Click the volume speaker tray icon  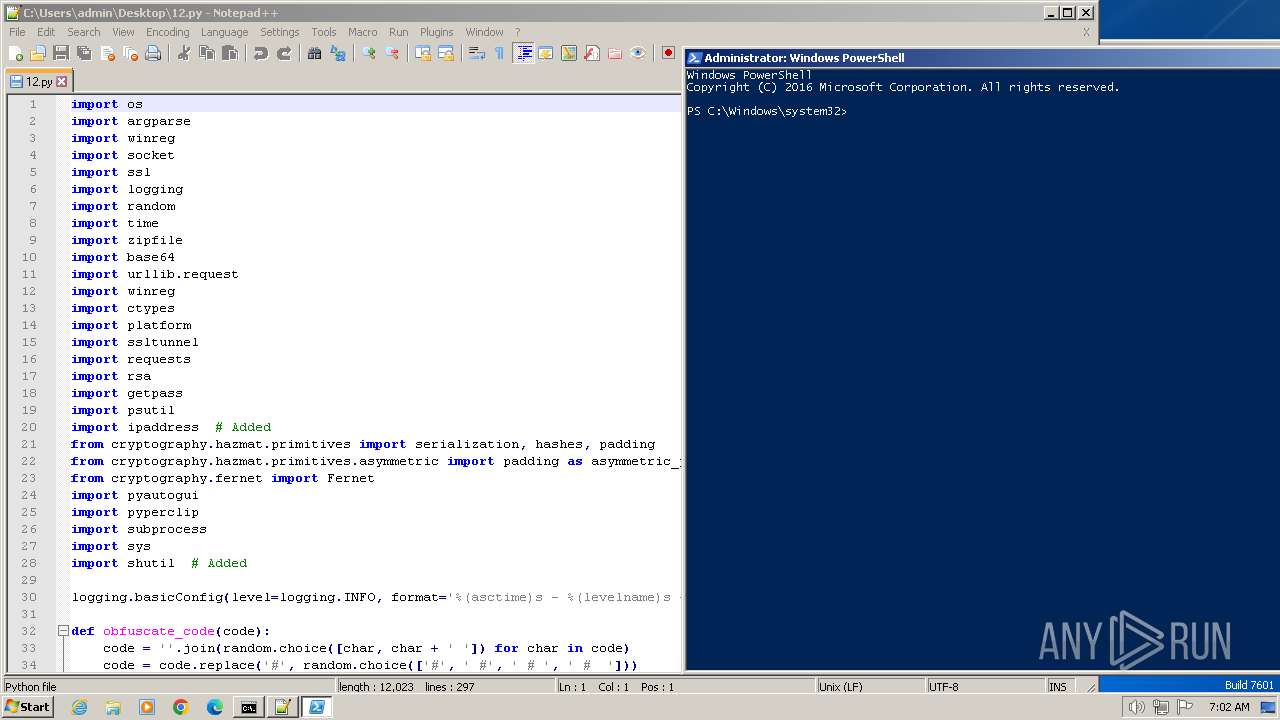(x=1136, y=707)
